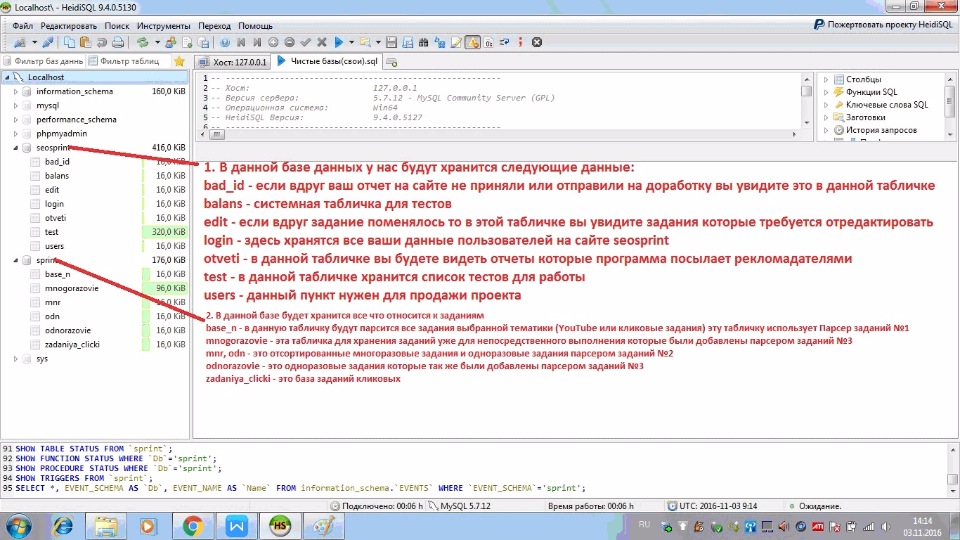
Task: Click the post changes checkmark icon
Action: click(306, 42)
